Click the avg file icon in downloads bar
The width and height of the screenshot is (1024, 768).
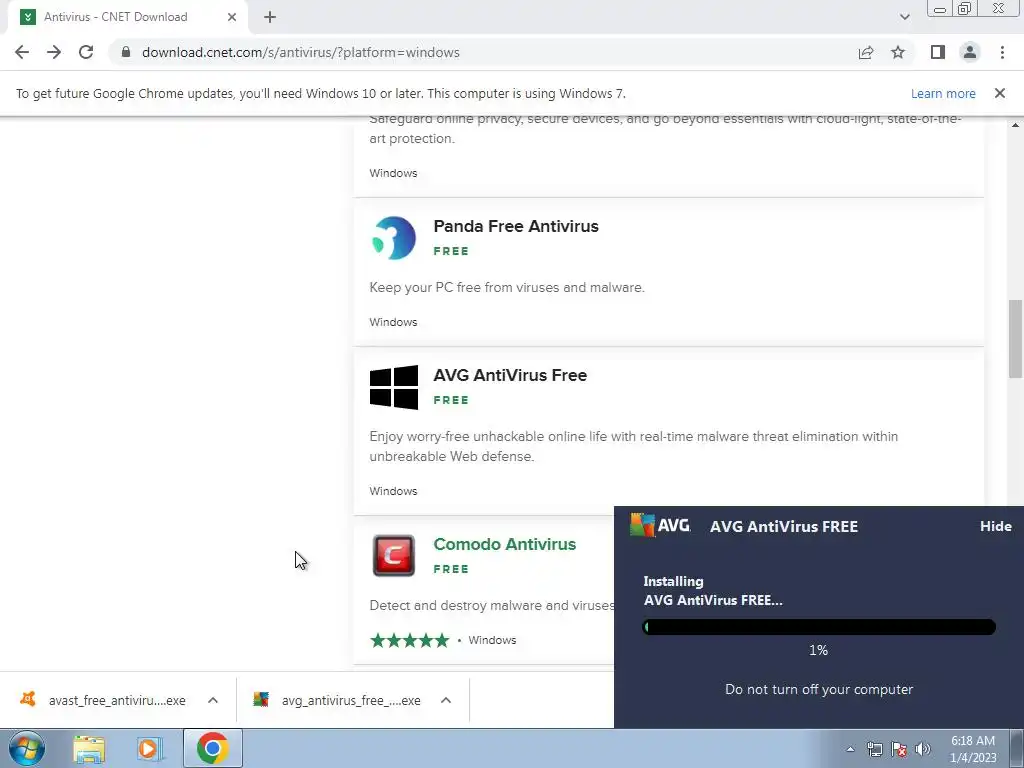[261, 699]
